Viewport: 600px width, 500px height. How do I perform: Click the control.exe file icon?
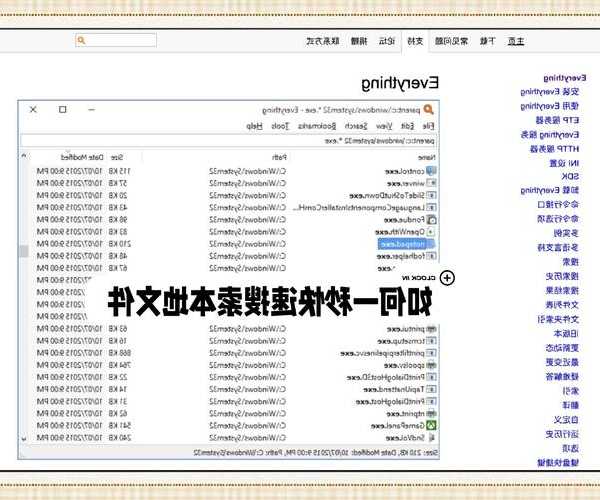click(x=431, y=172)
